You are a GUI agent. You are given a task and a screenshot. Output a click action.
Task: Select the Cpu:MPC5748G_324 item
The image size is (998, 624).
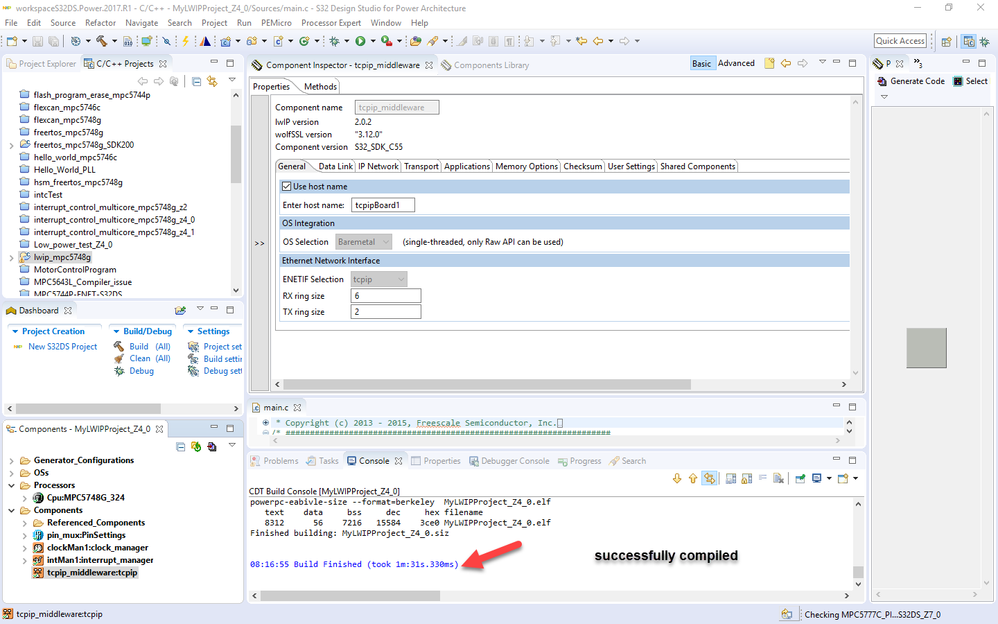[x=85, y=498]
